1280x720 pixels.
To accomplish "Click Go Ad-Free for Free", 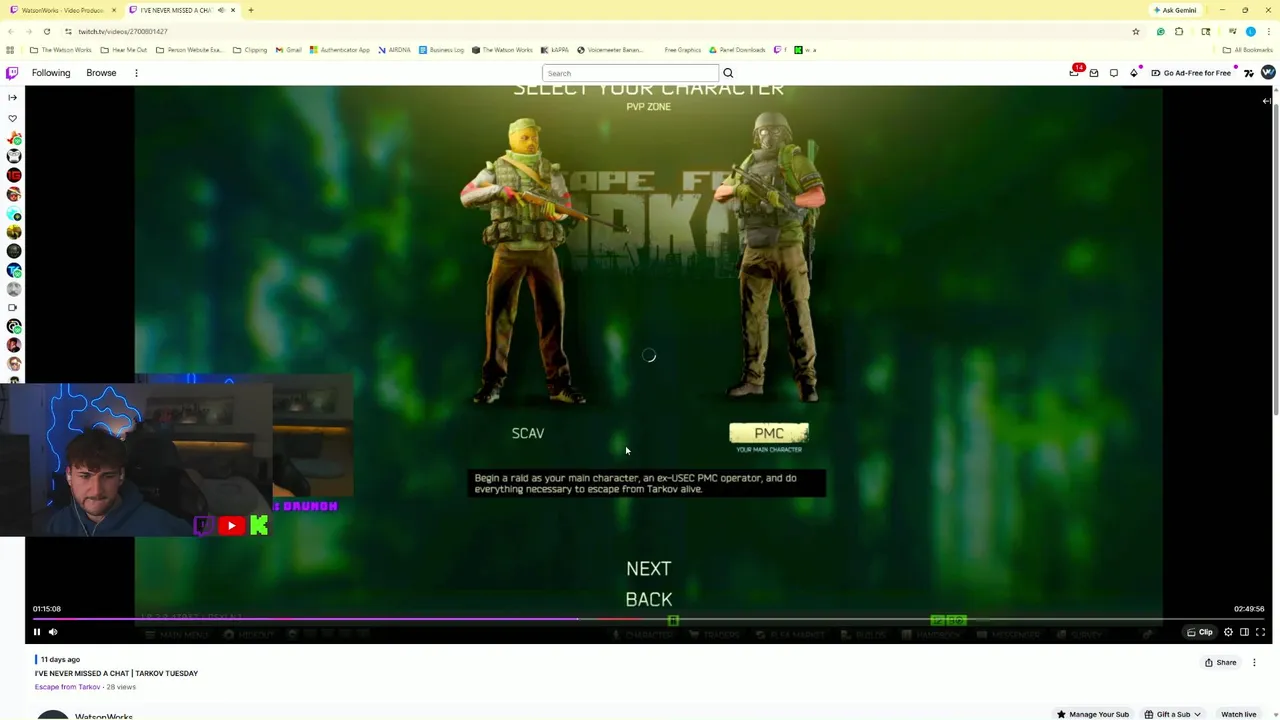I will click(x=1191, y=73).
